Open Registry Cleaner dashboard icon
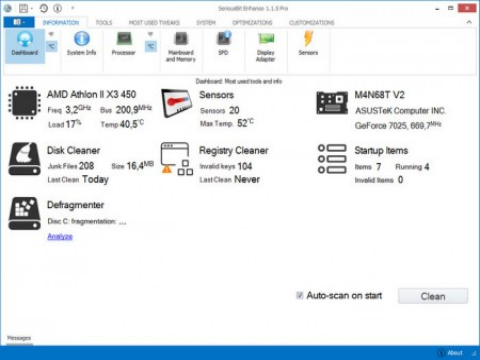This screenshot has width=480, height=360. click(177, 159)
